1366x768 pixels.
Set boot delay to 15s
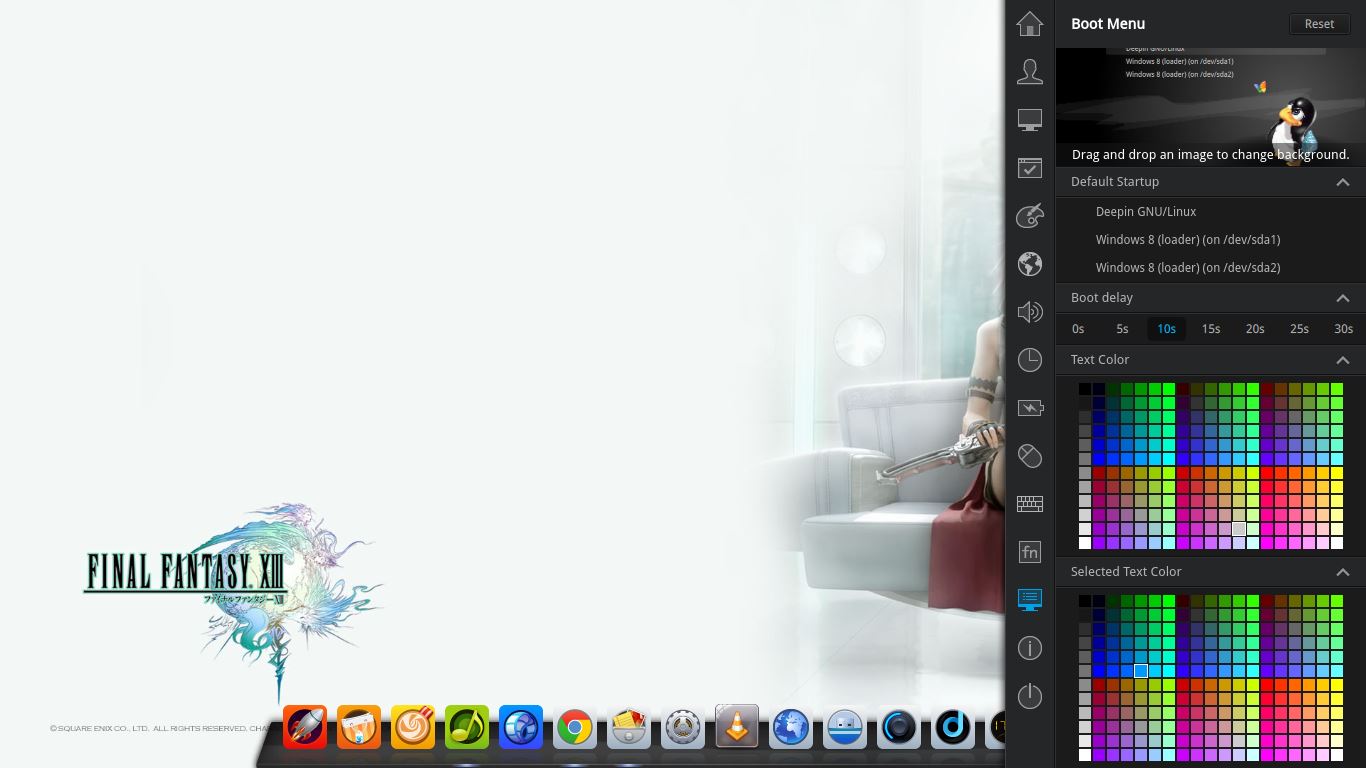[1211, 328]
